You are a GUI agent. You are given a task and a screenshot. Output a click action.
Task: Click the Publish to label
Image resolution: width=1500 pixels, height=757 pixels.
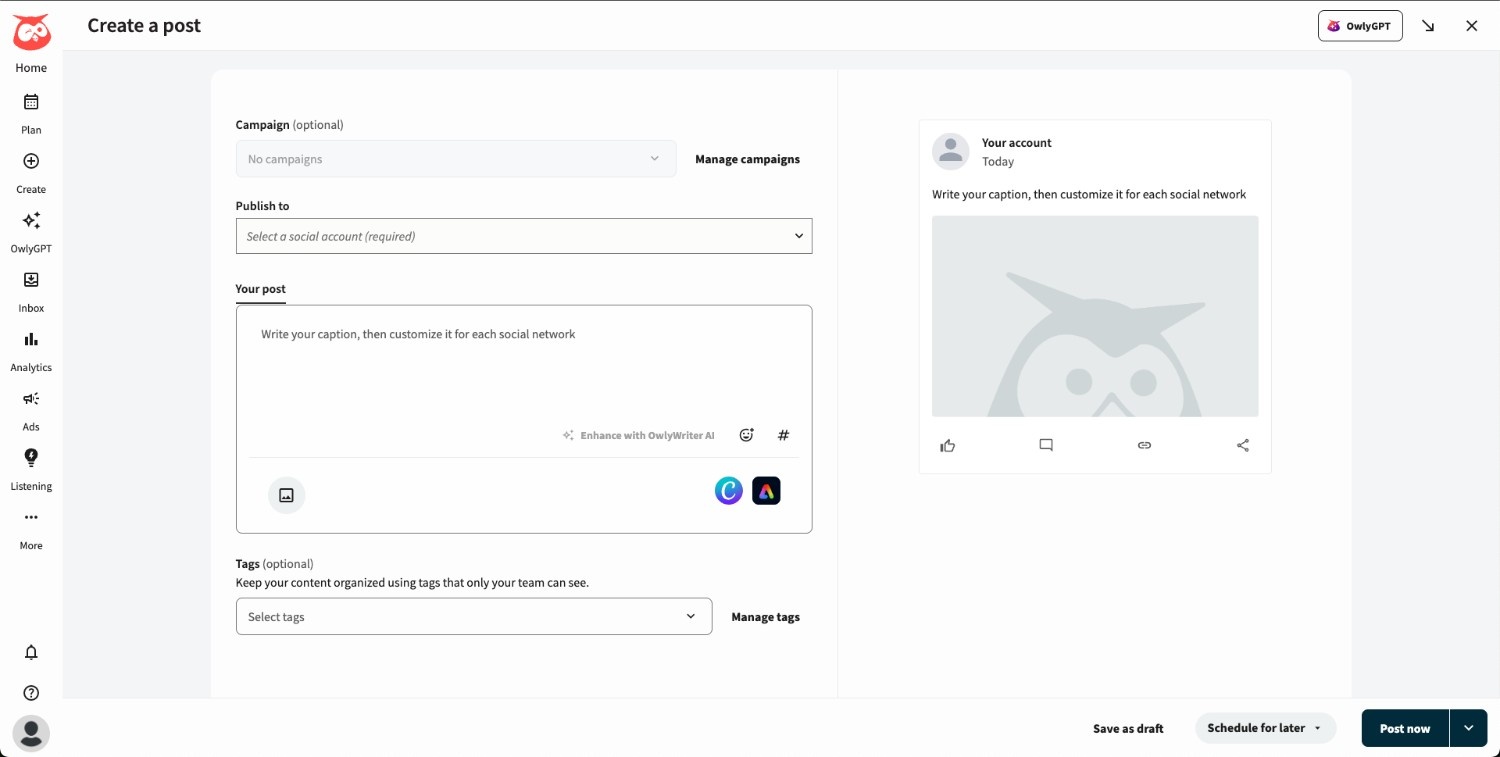coord(262,206)
